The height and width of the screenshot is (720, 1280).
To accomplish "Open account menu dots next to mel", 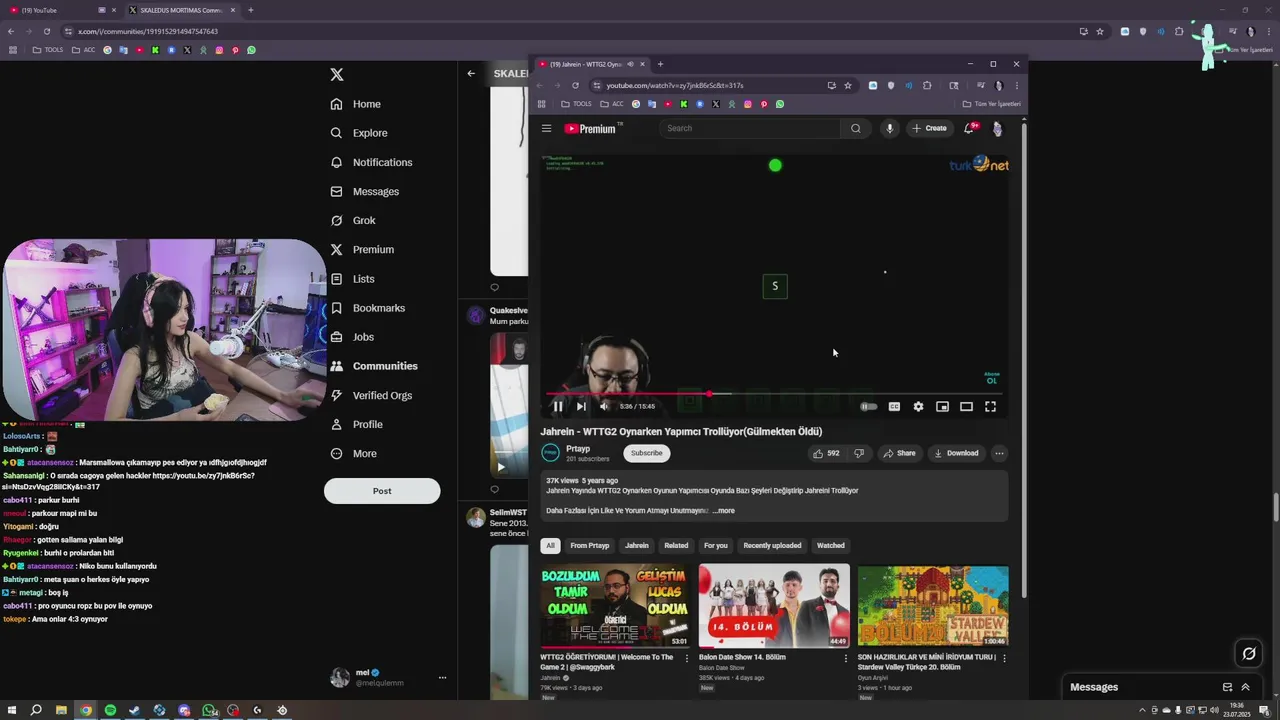I will [442, 678].
